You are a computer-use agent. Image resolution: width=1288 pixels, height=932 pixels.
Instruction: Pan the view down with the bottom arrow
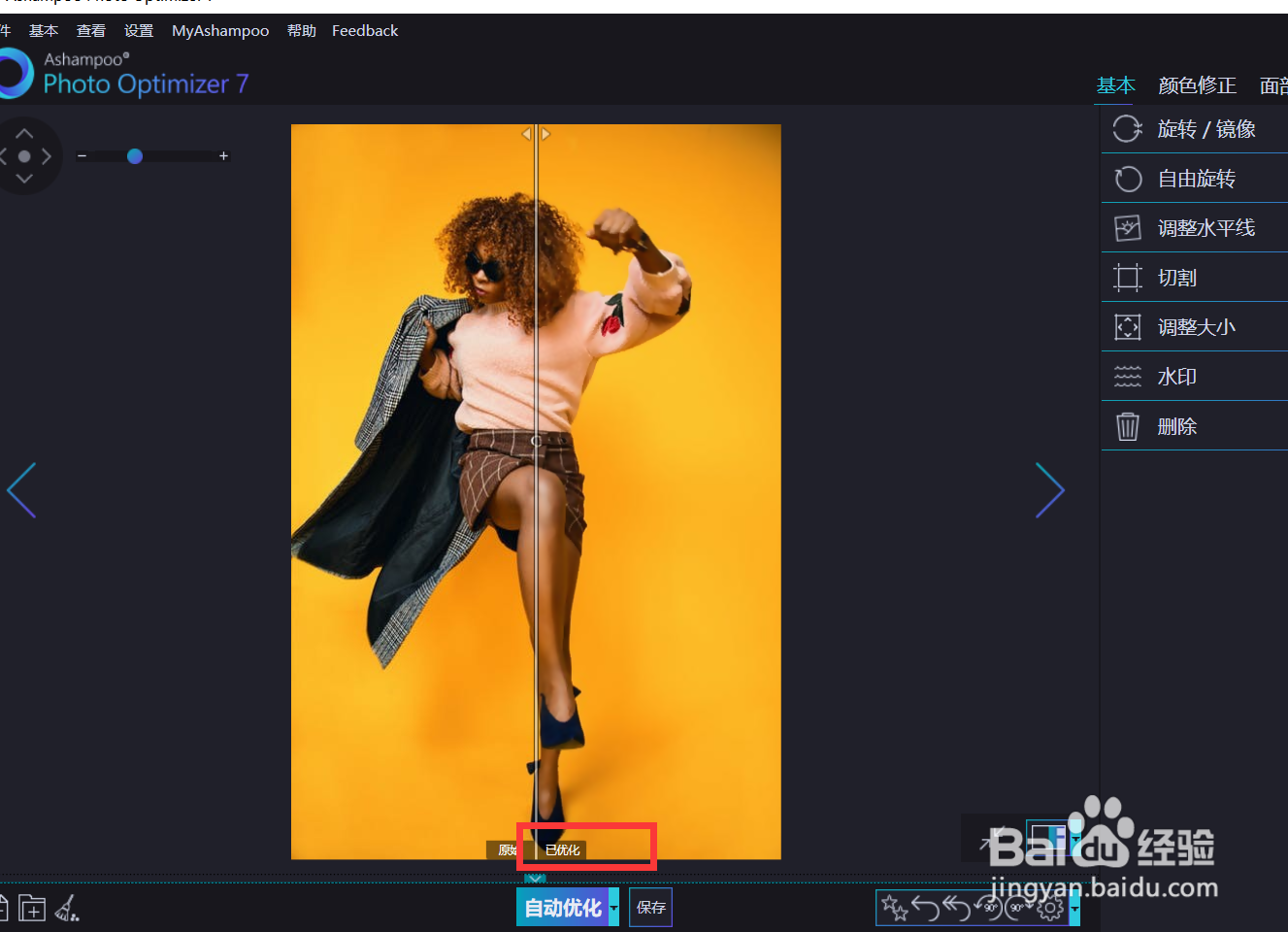24,179
